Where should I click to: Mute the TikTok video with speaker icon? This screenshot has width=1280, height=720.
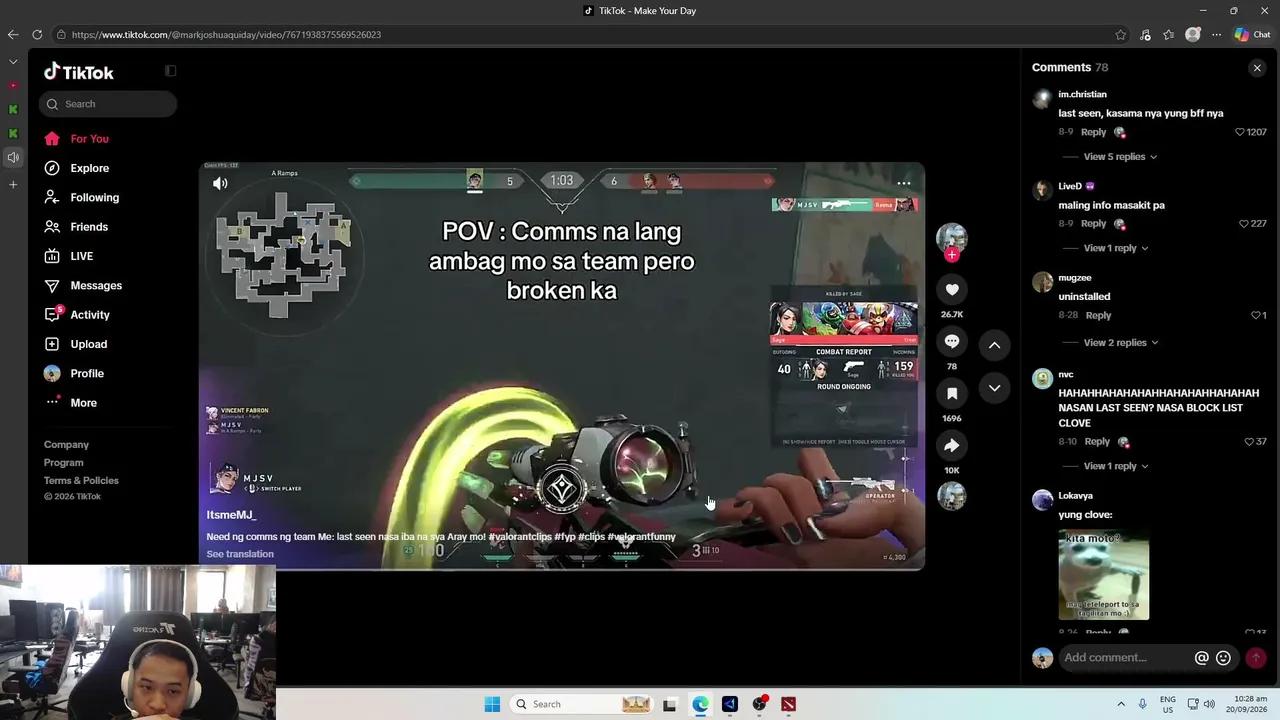[x=220, y=183]
